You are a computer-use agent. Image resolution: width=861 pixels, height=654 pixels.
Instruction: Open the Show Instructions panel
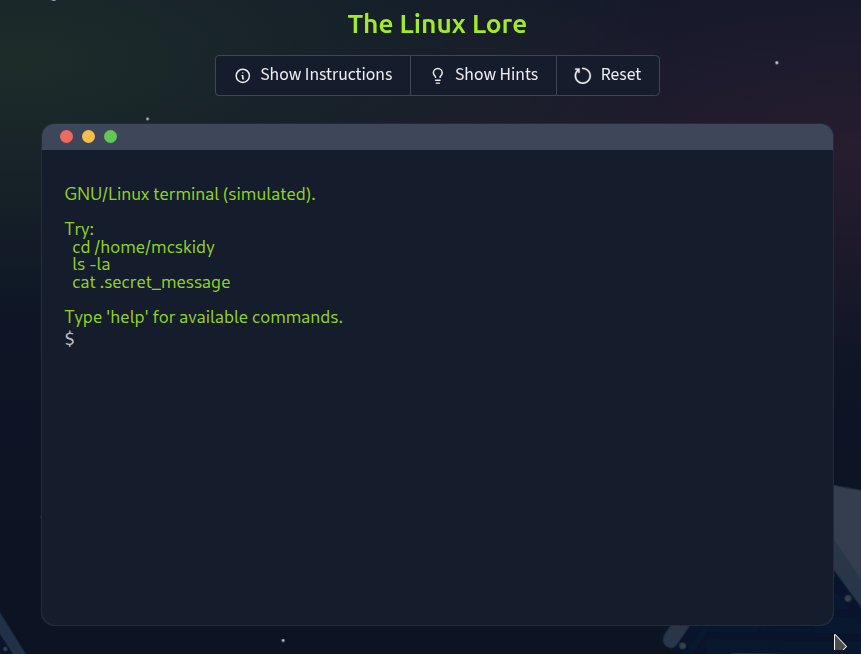pos(313,75)
